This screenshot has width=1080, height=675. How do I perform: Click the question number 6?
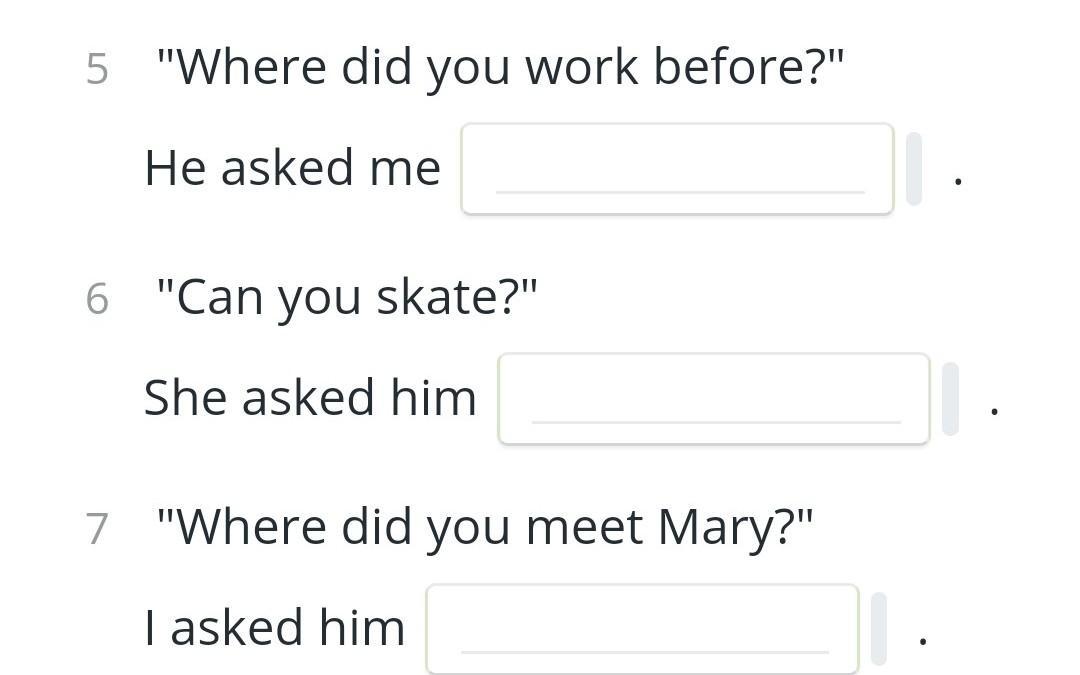click(97, 299)
